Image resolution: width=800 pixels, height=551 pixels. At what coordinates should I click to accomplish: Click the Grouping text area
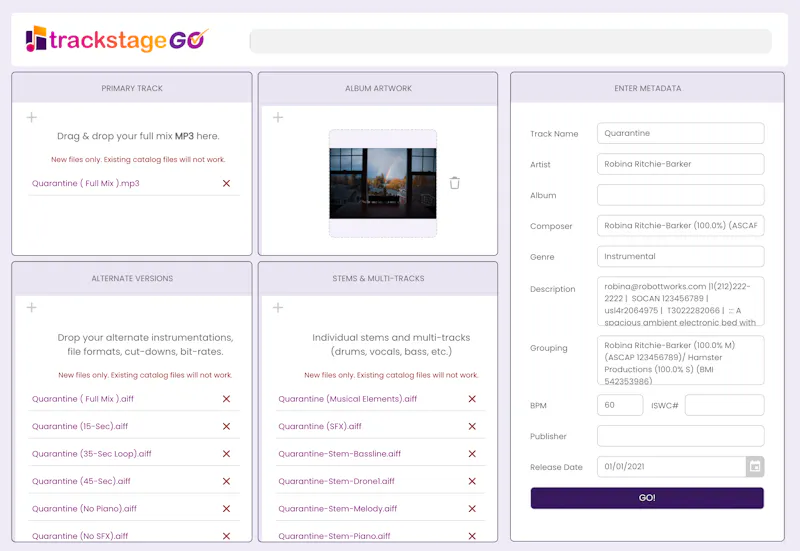coord(681,360)
